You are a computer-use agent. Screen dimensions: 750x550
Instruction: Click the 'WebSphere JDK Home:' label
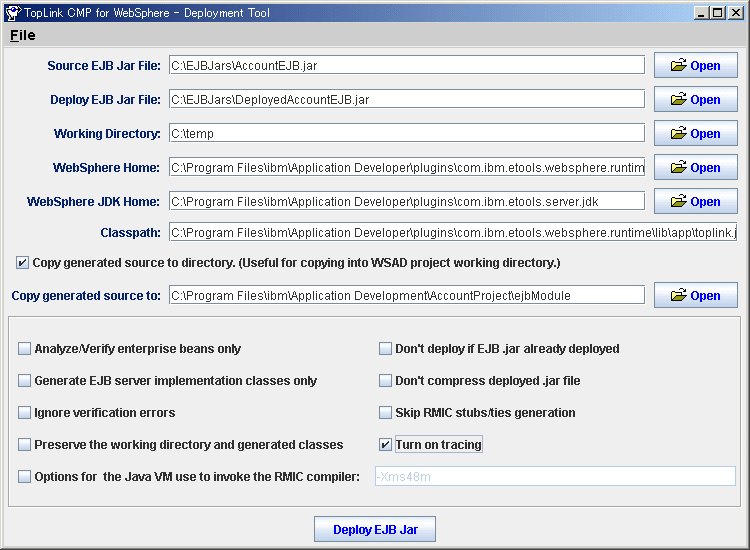pyautogui.click(x=93, y=201)
